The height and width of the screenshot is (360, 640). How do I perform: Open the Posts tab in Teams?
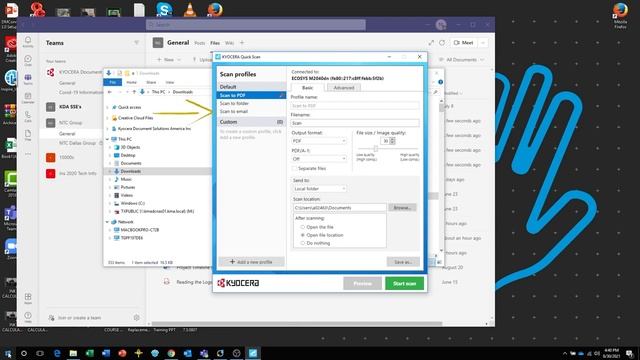point(200,43)
